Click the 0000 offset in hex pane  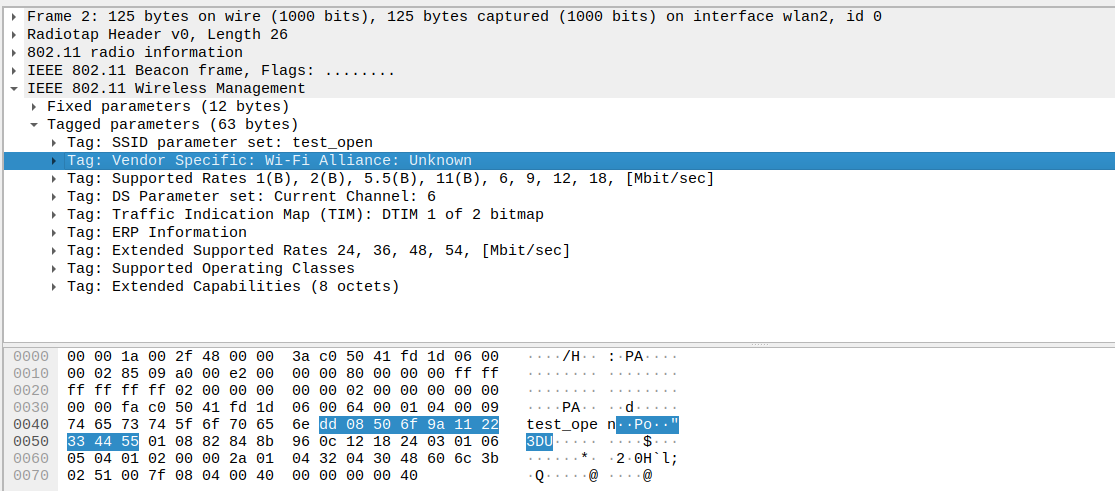(x=30, y=357)
